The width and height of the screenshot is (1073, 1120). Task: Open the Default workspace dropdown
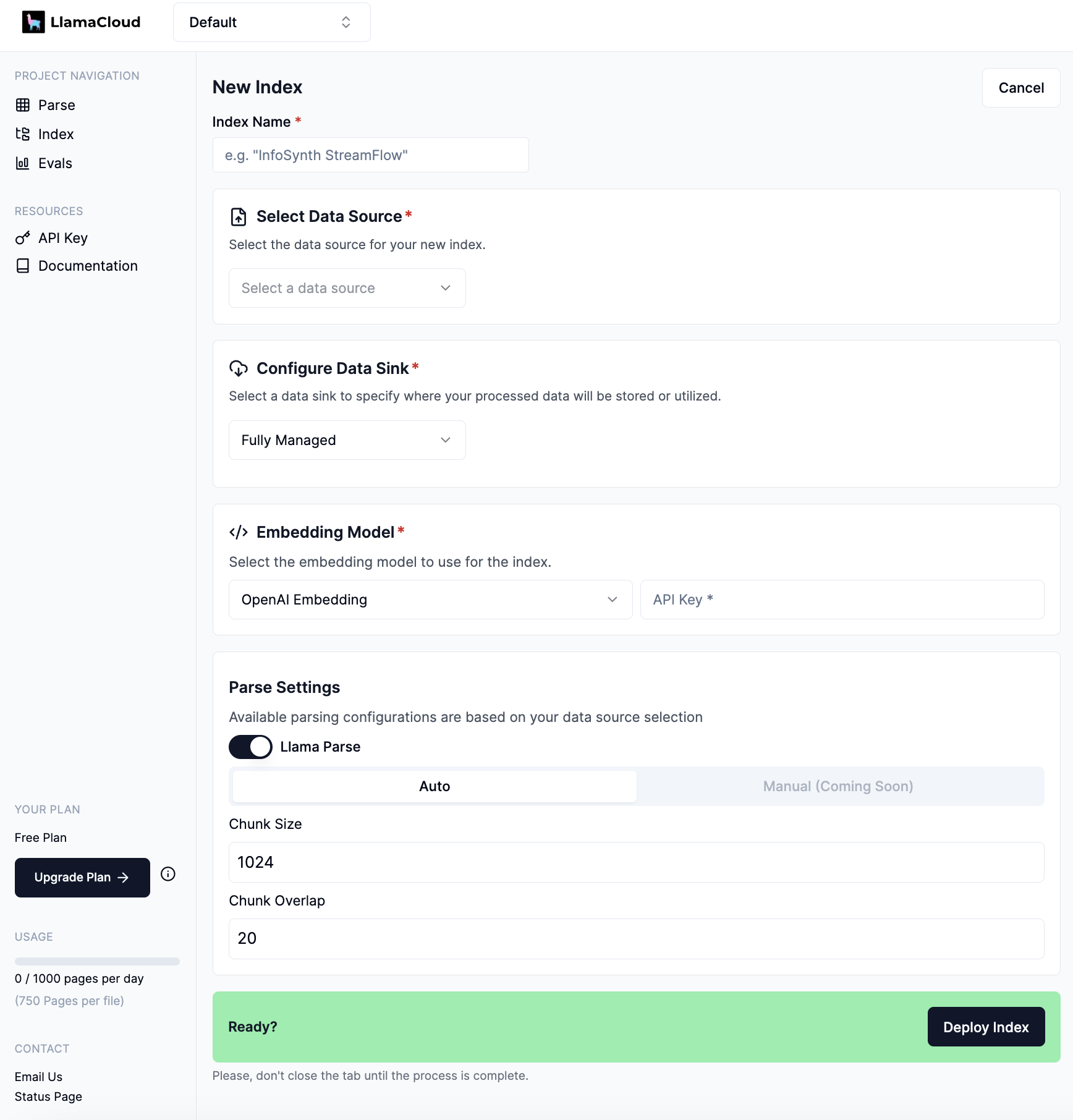271,22
